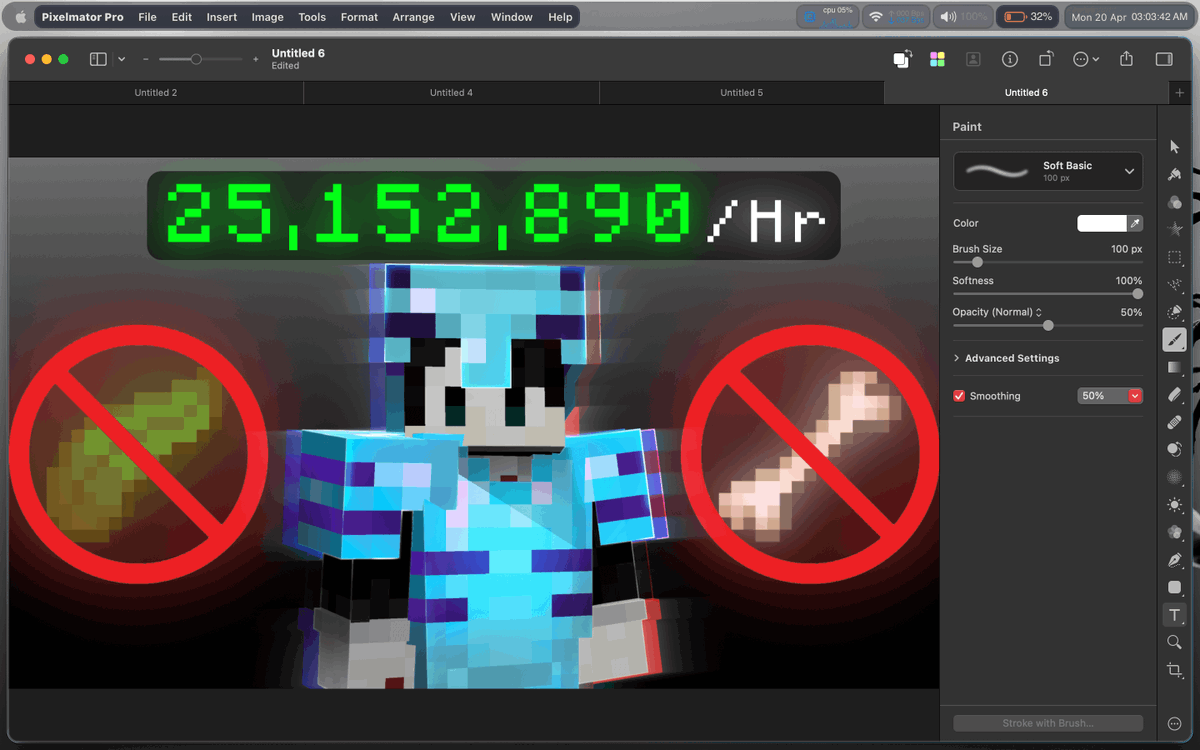
Task: Select the Gradient fill tool
Action: click(1175, 368)
